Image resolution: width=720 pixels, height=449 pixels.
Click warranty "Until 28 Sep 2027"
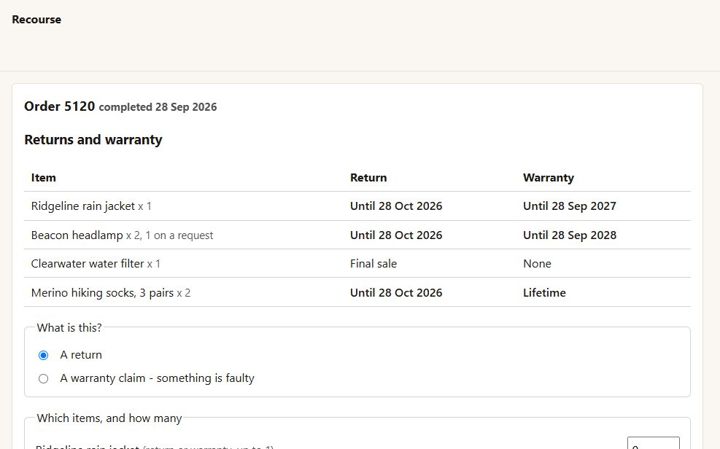[x=569, y=206]
